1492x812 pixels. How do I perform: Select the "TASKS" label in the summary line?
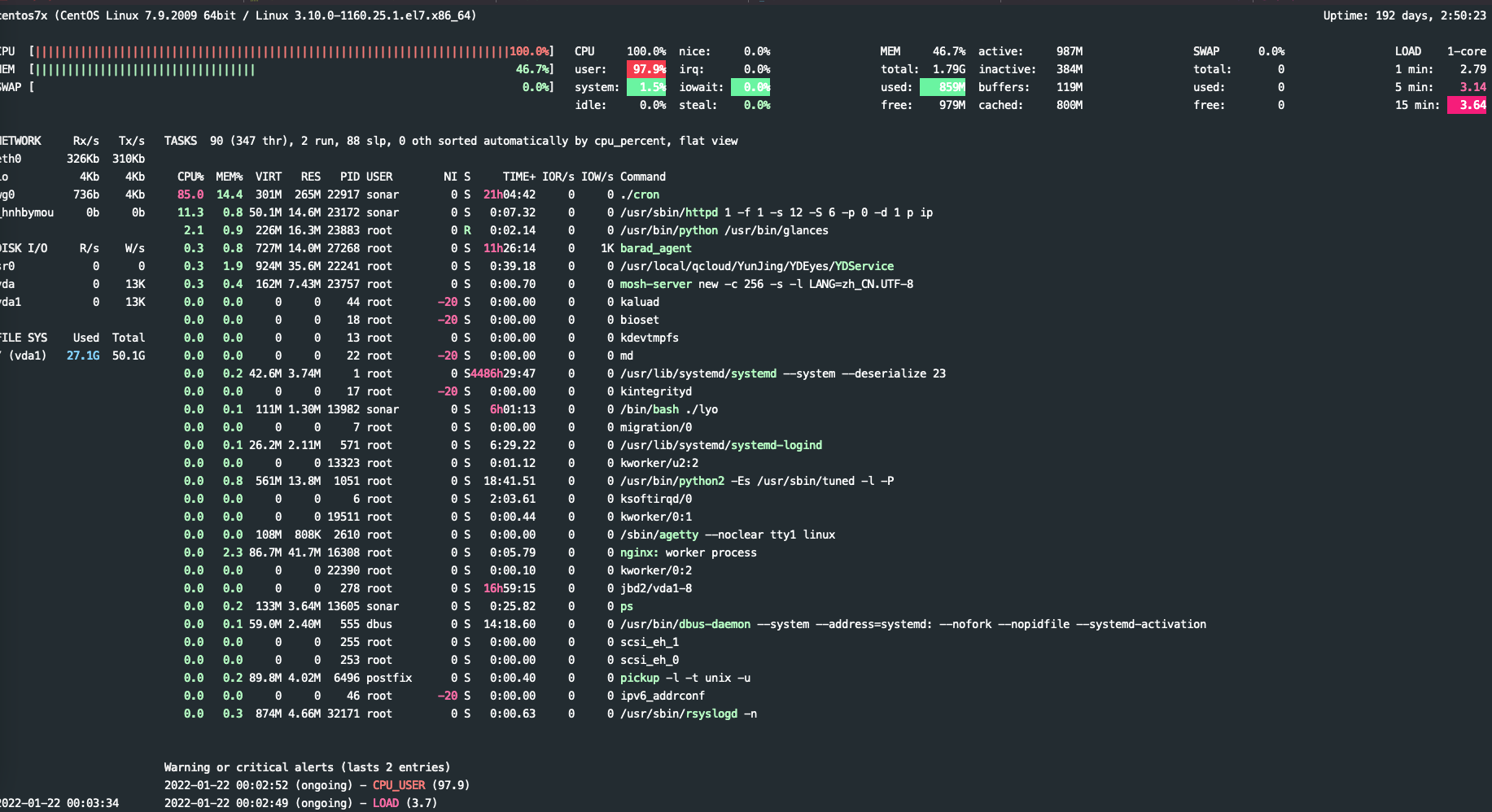tap(181, 141)
